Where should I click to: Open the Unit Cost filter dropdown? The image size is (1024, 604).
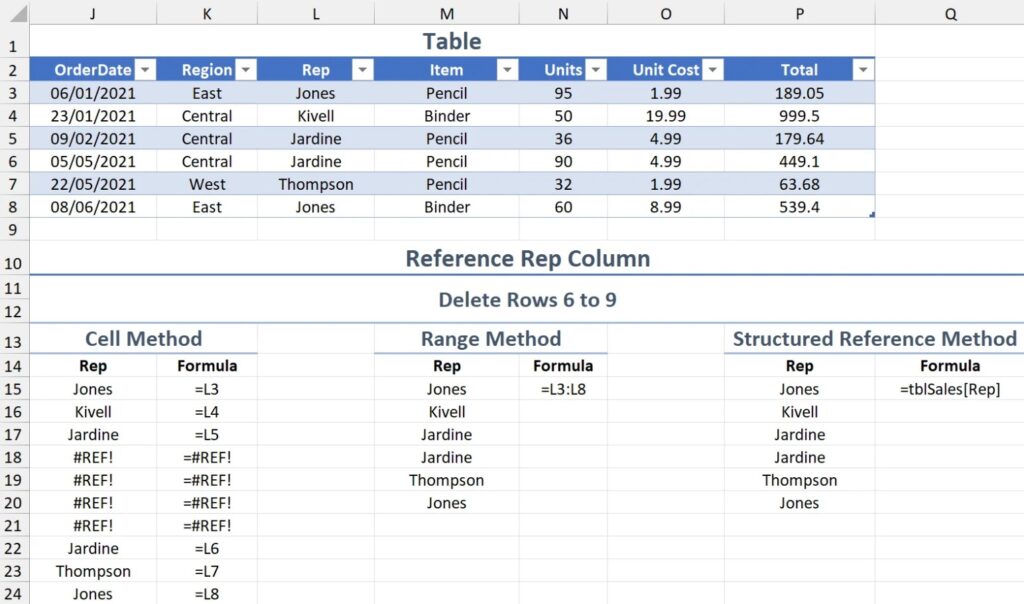tap(713, 69)
